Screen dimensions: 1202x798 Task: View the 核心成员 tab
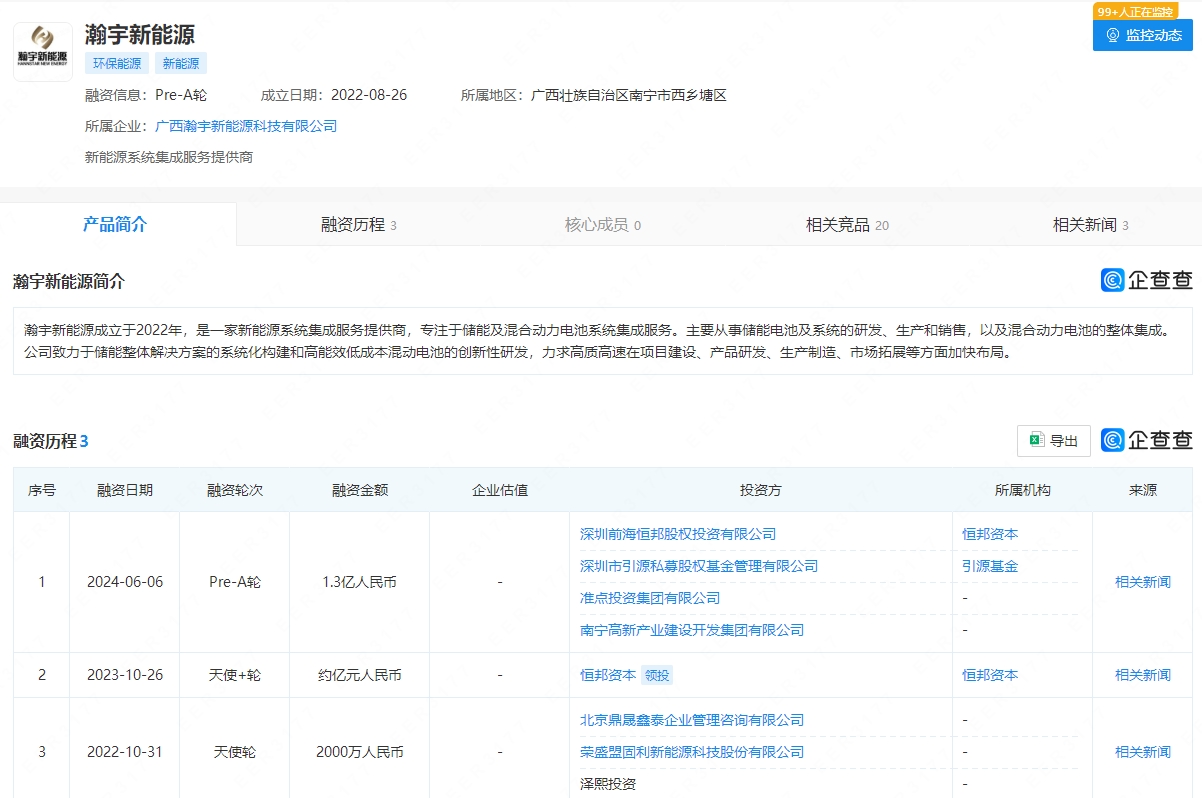tap(598, 224)
